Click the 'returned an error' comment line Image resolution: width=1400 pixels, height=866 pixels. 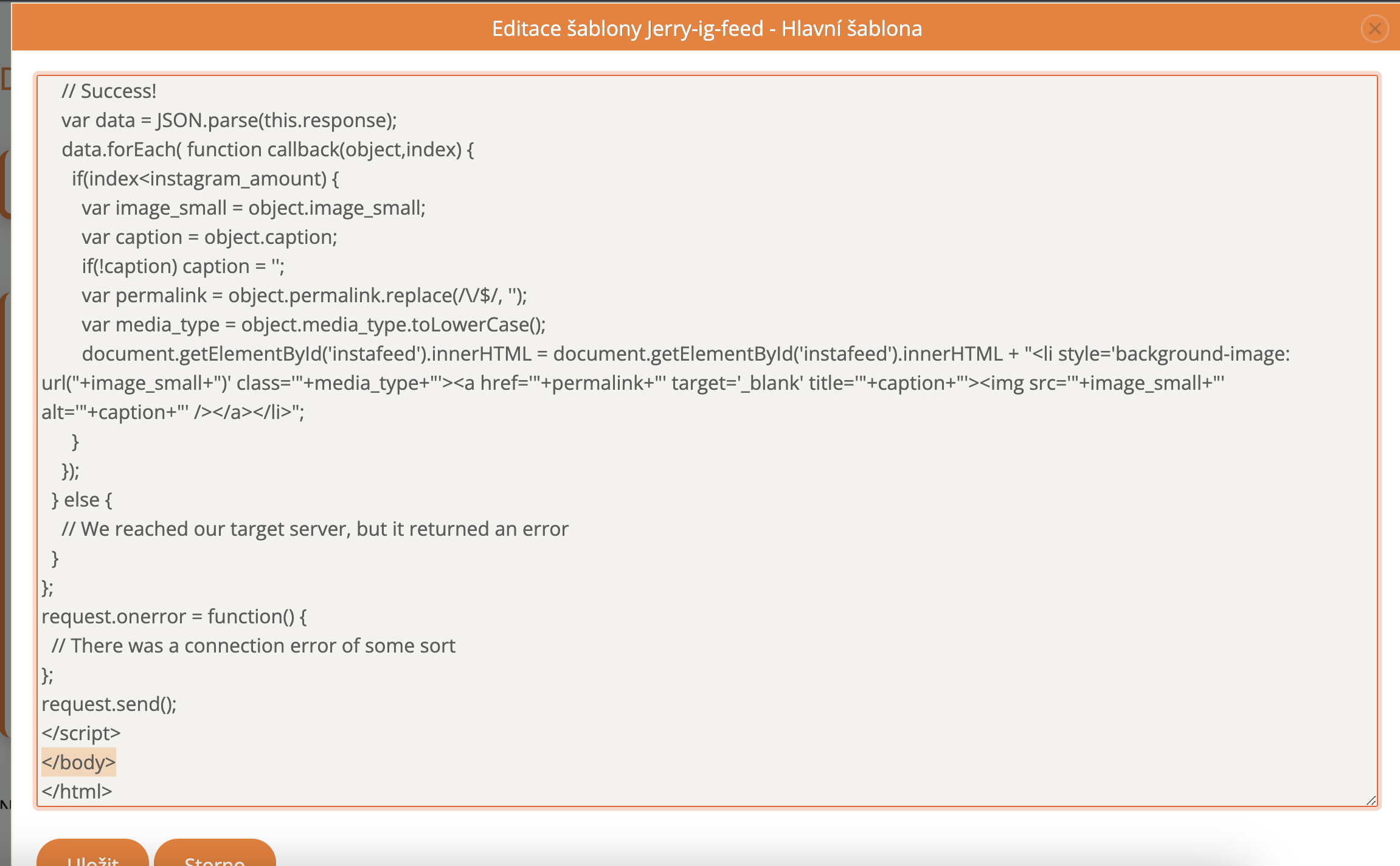(x=314, y=529)
